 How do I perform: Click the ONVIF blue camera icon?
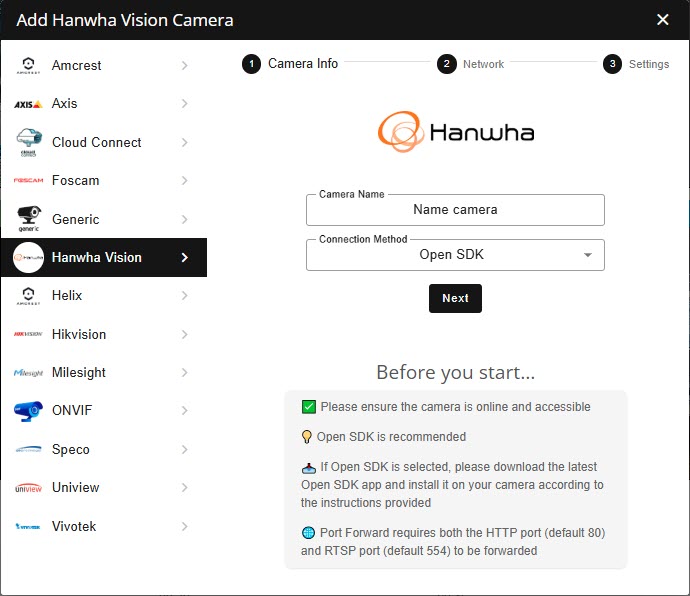[28, 411]
